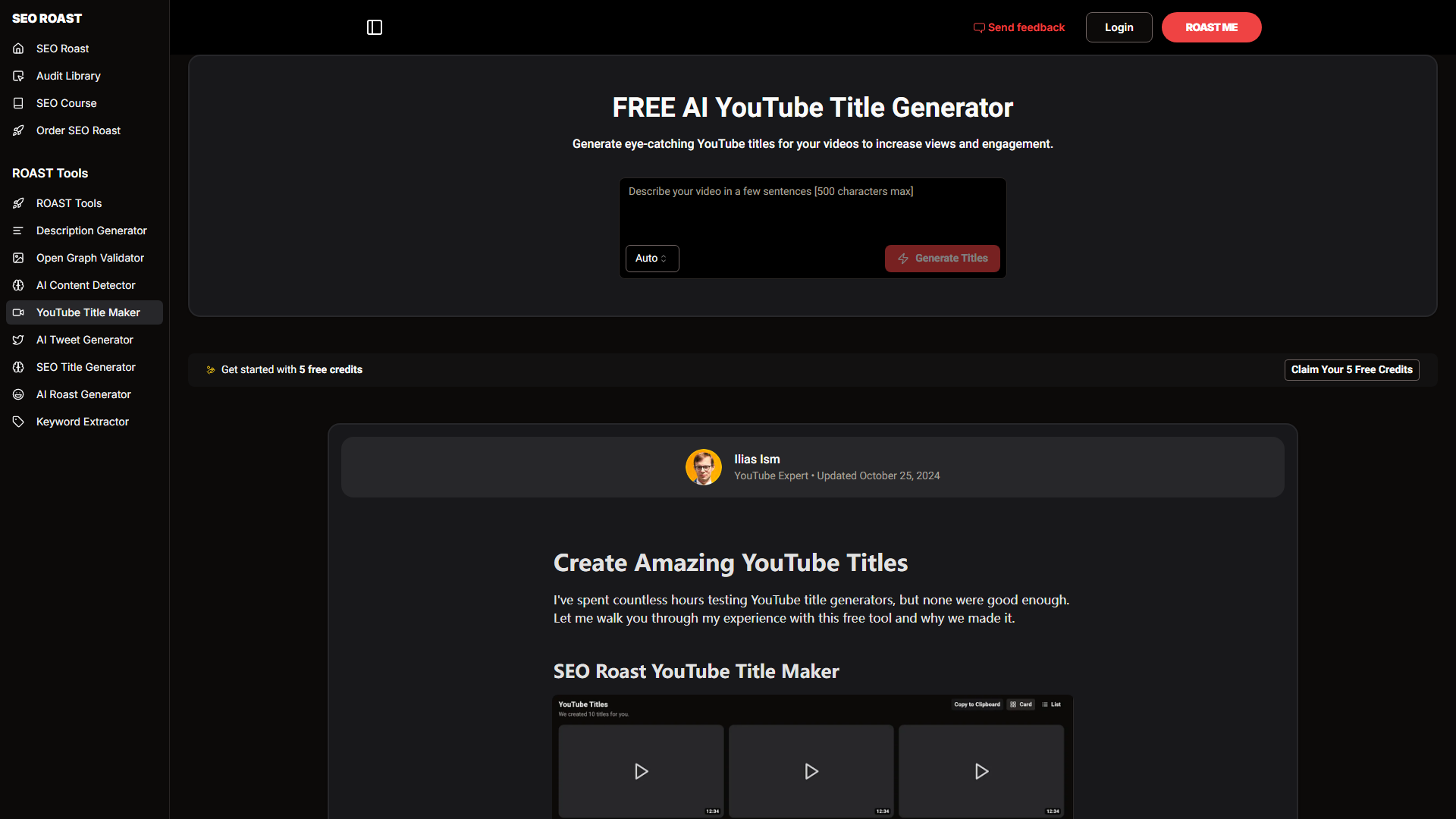1456x819 pixels.
Task: Expand the Auto language dropdown
Action: [652, 258]
